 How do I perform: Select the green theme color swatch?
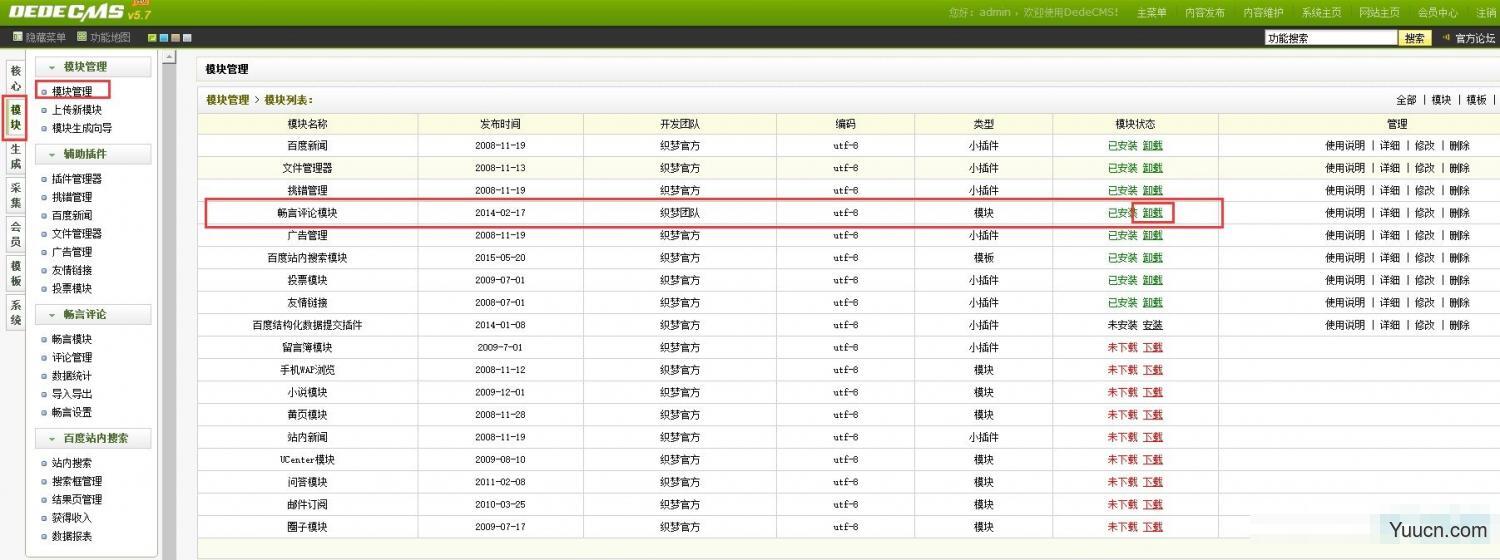(152, 38)
